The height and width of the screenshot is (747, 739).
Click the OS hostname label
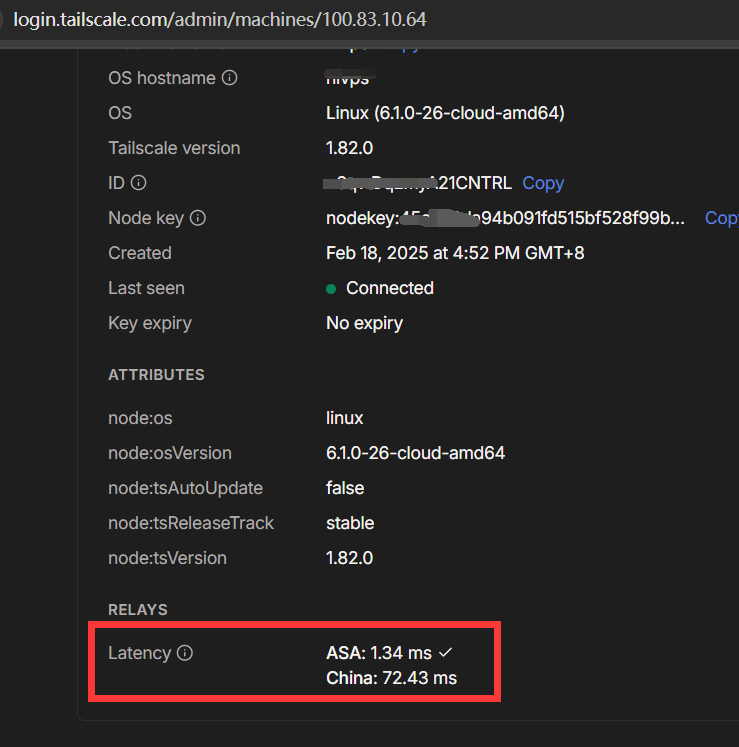point(162,78)
